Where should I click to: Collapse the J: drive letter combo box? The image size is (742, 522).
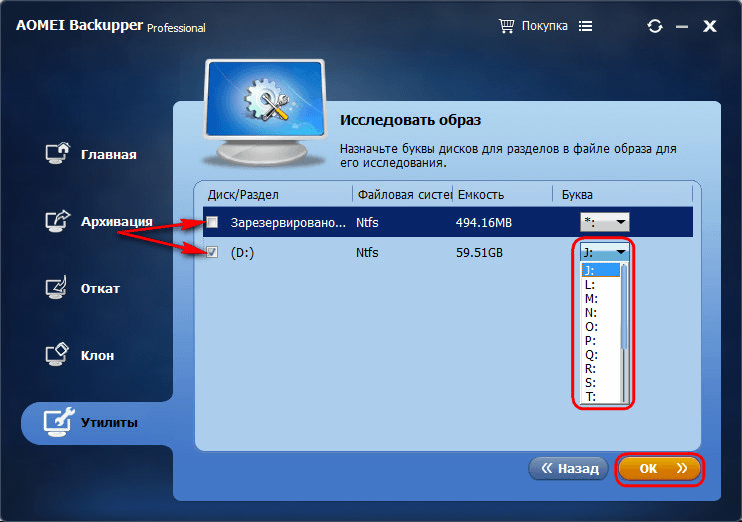click(x=621, y=252)
